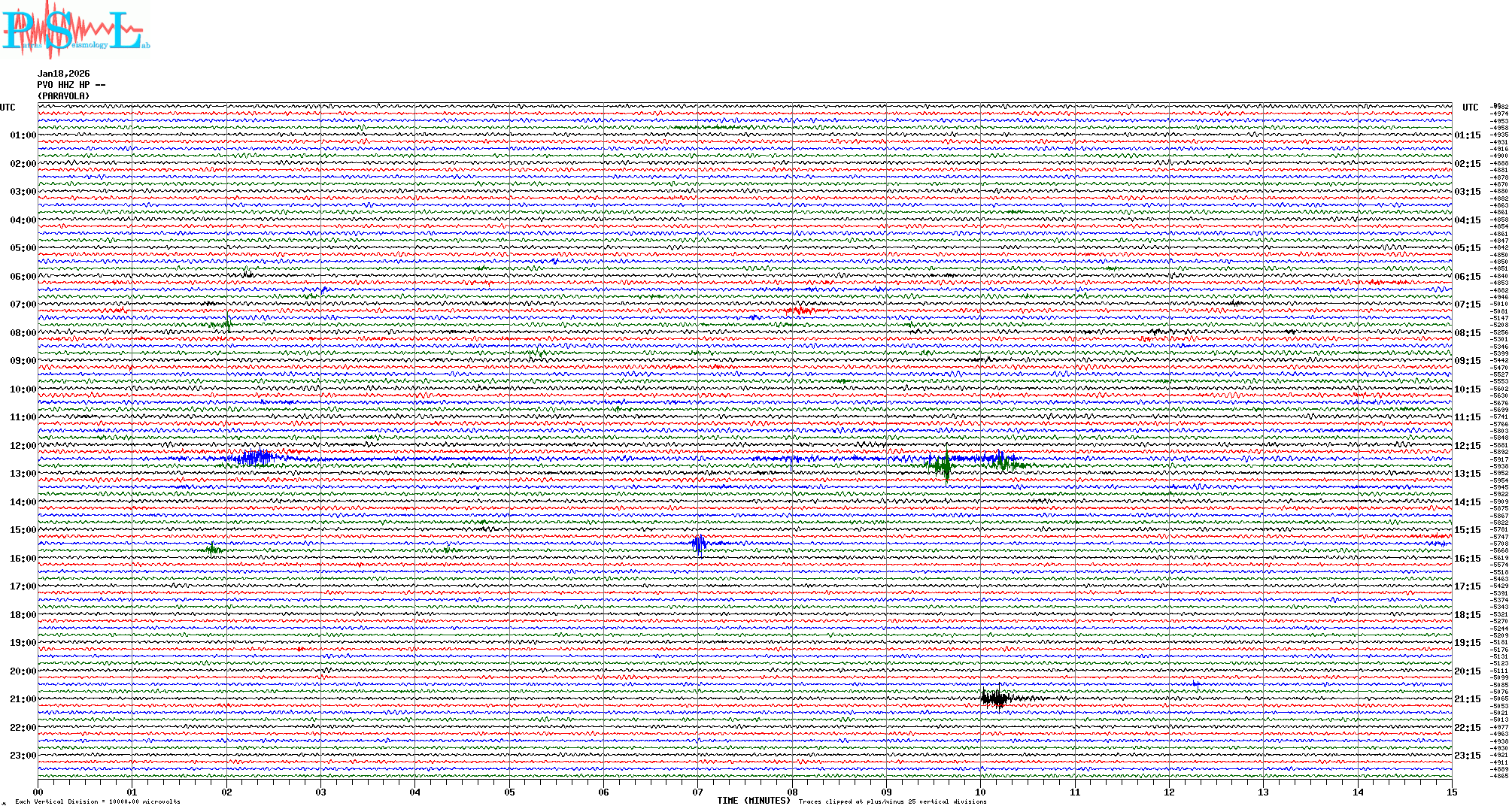Click the 15 minute tick label
This screenshot has width=1512, height=812.
pos(1451,792)
